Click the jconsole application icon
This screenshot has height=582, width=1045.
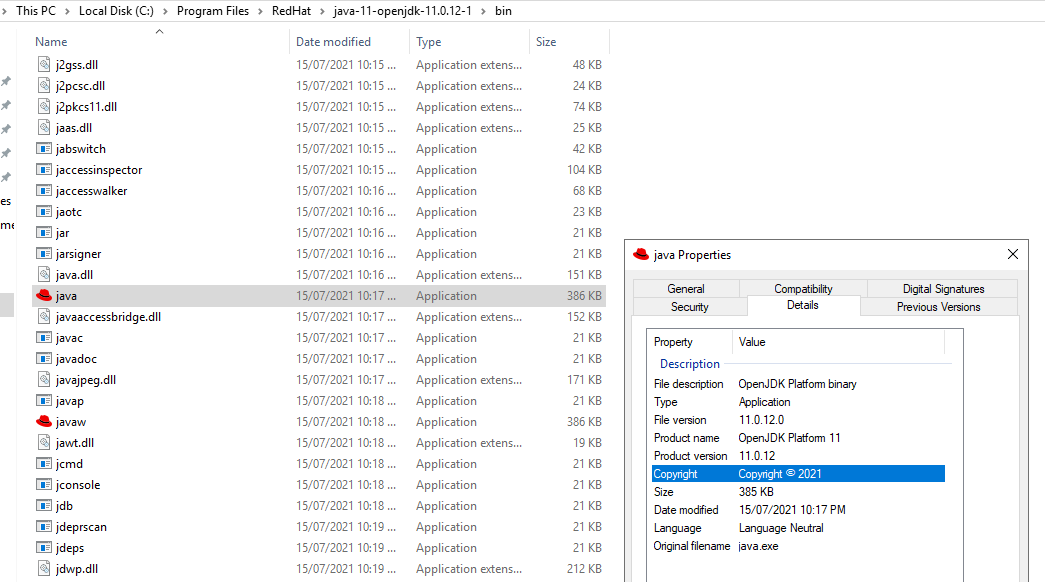pos(44,485)
